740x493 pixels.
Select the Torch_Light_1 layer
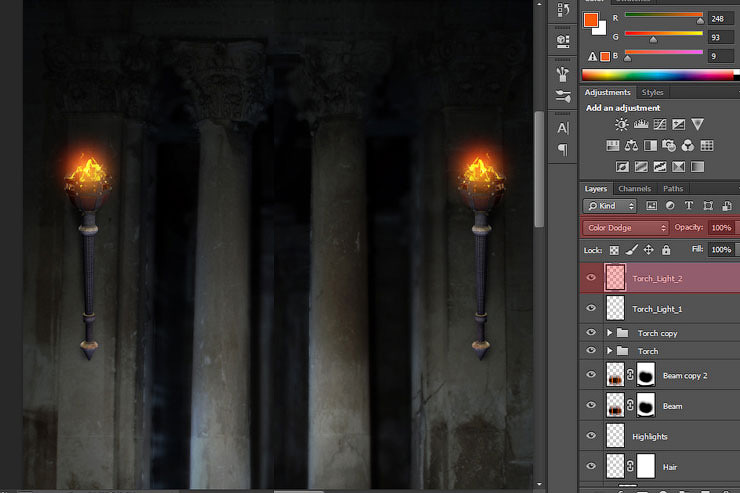point(657,309)
